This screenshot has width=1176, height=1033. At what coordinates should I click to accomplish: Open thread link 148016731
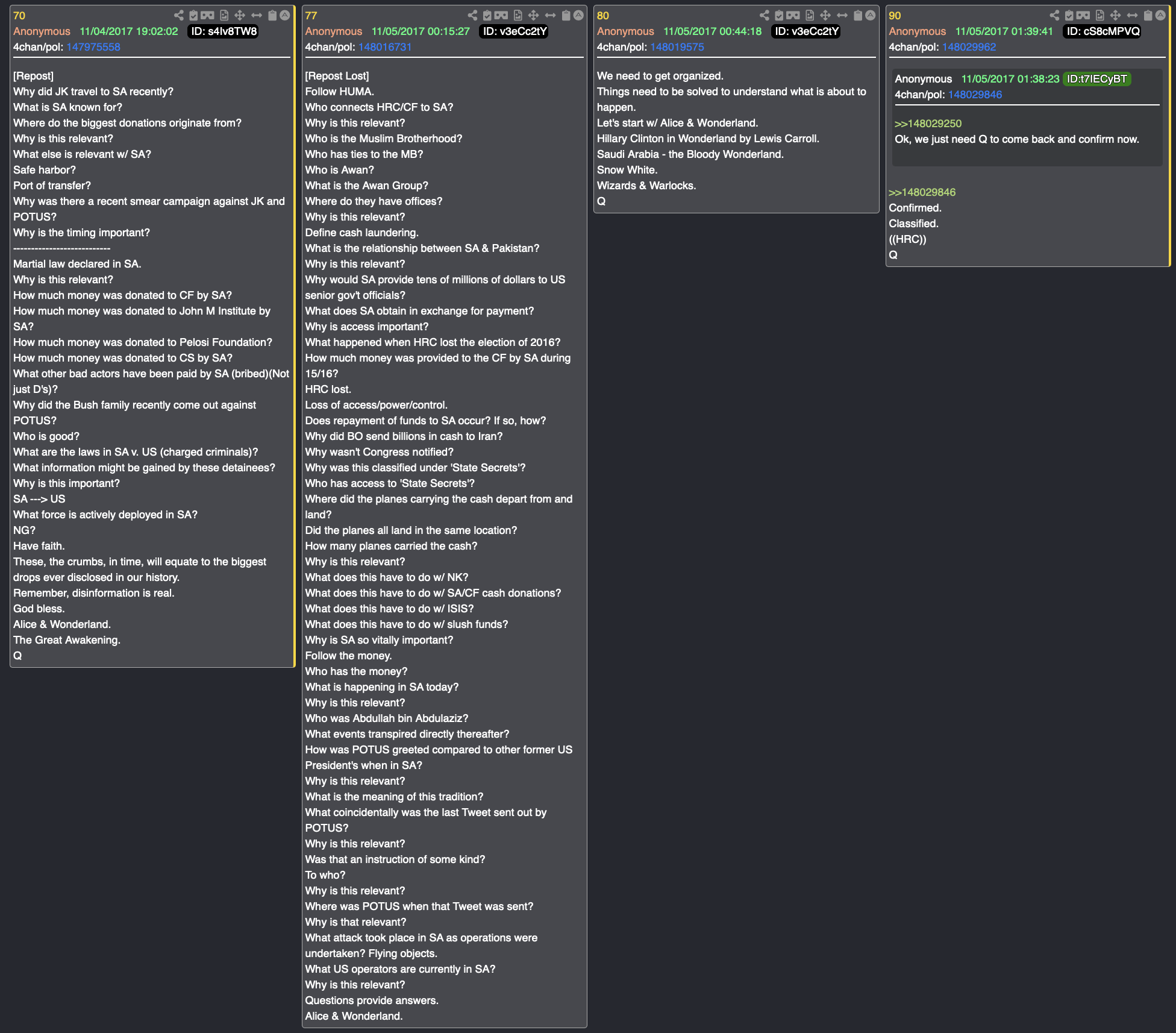pos(385,47)
